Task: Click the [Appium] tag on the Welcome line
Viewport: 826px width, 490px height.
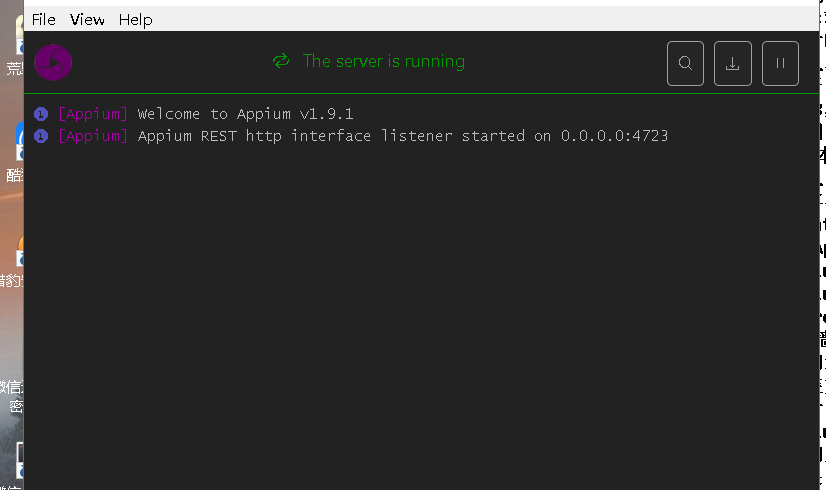Action: [93, 114]
